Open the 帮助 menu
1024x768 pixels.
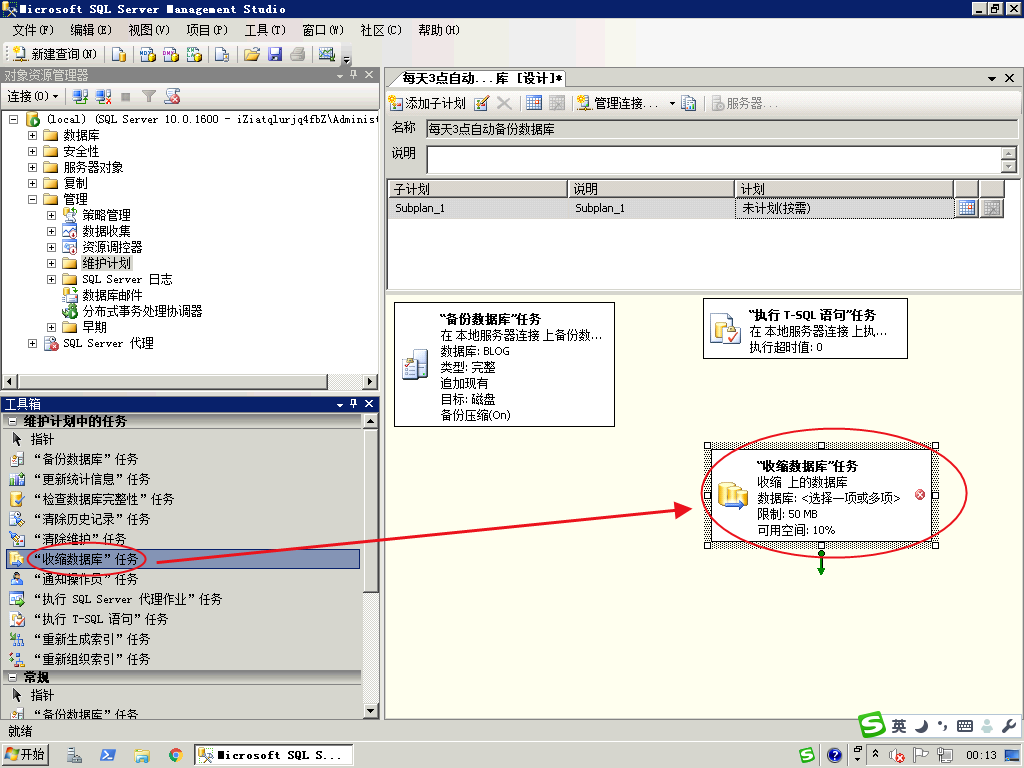pyautogui.click(x=439, y=30)
